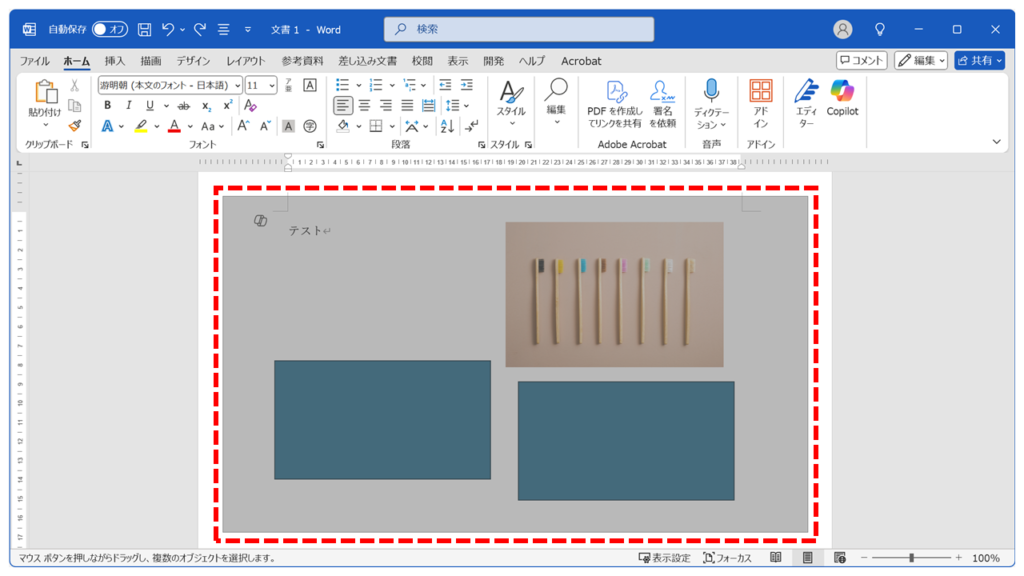1024x576 pixels.
Task: Switch to the 挿入 ribbon tab
Action: point(115,61)
